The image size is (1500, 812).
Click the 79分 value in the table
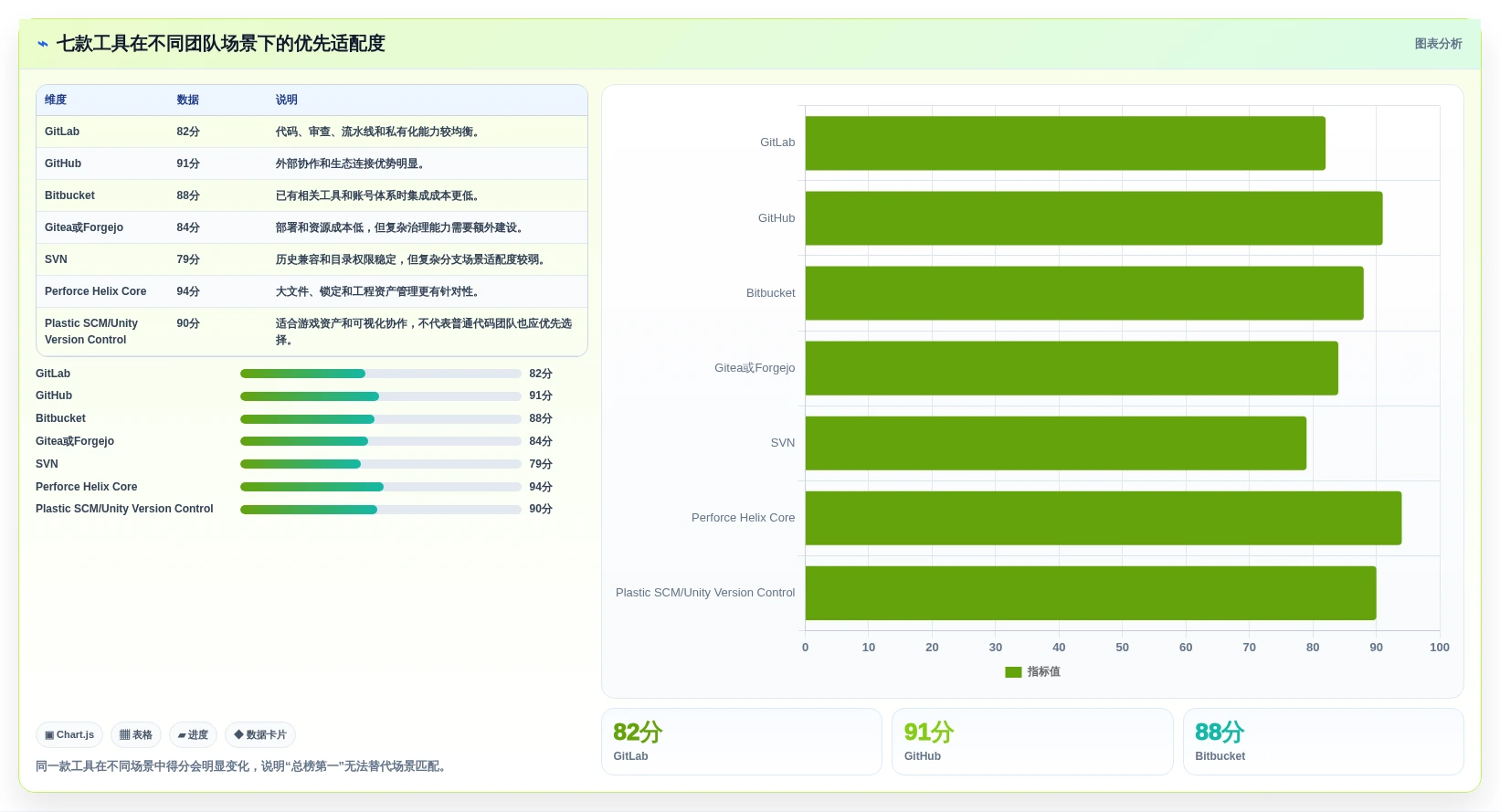[x=188, y=259]
